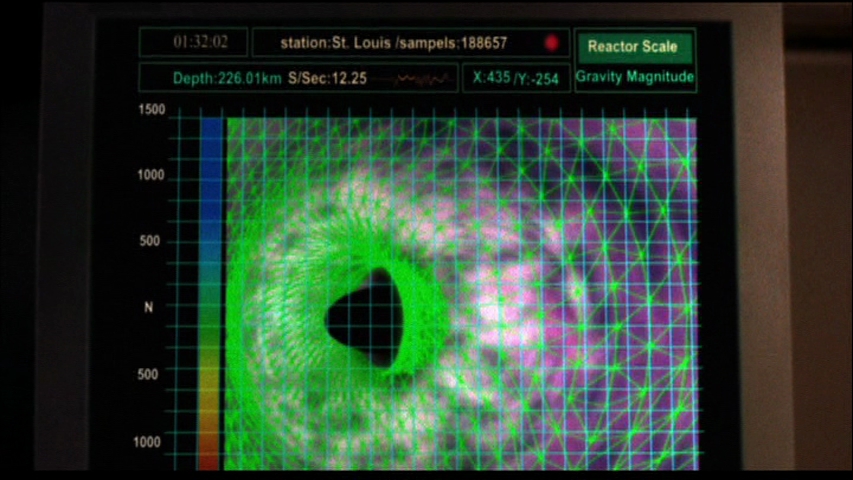
Task: Click the X:435 /Y:-254 coordinates box
Action: (x=516, y=78)
